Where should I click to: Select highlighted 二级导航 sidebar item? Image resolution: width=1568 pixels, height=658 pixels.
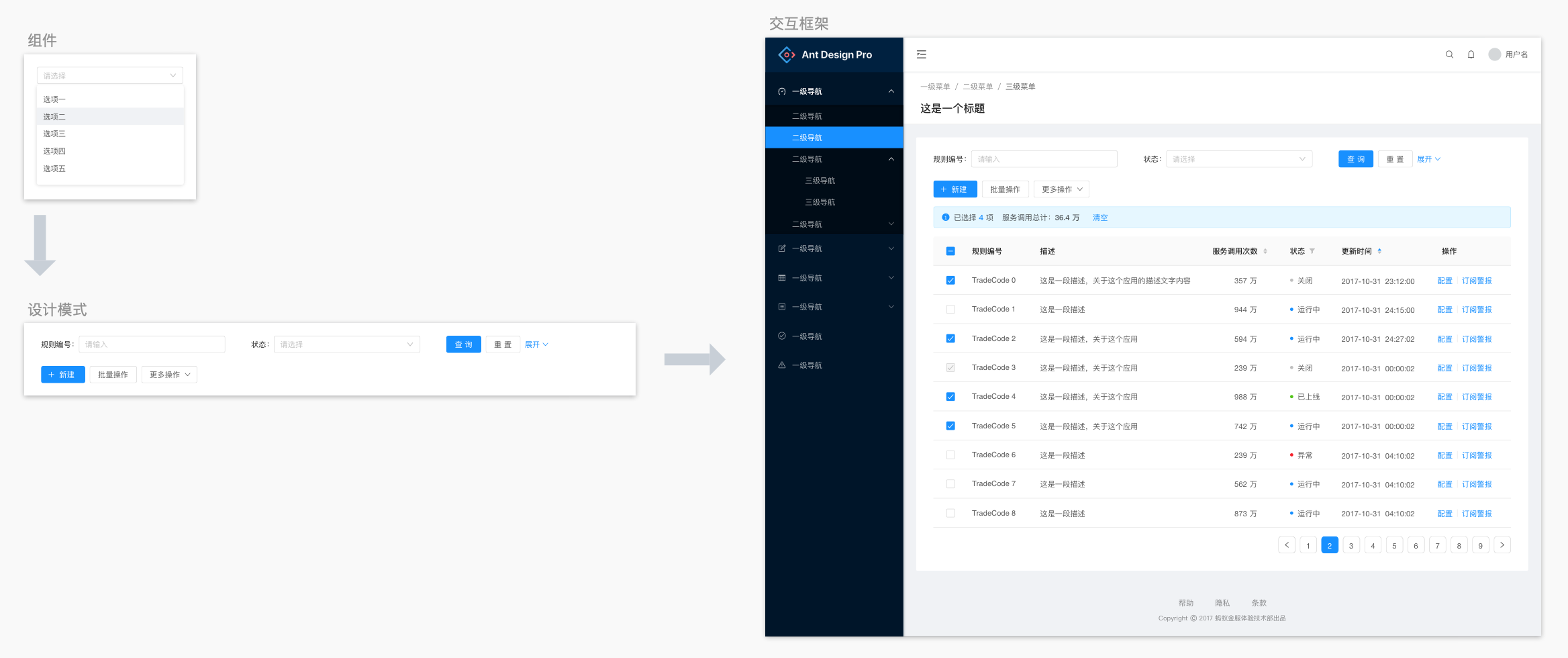click(x=834, y=138)
